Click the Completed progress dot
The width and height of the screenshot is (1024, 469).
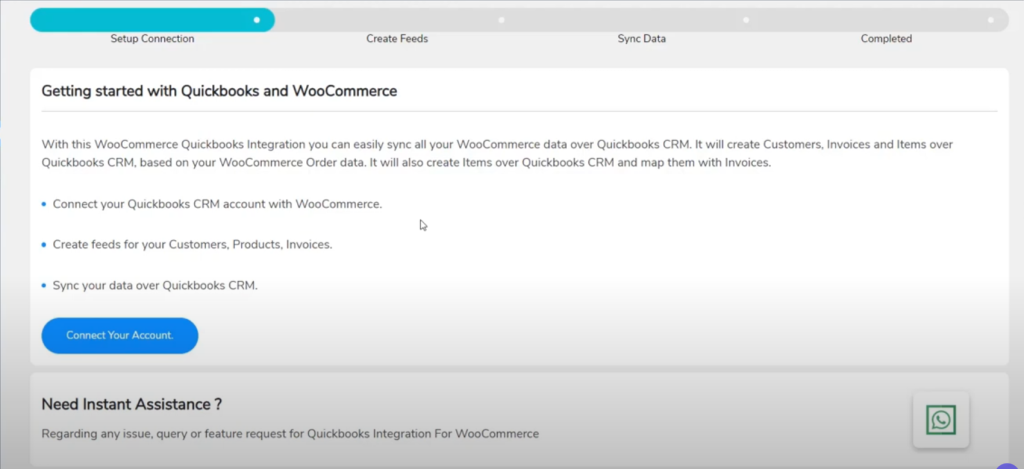[x=991, y=20]
